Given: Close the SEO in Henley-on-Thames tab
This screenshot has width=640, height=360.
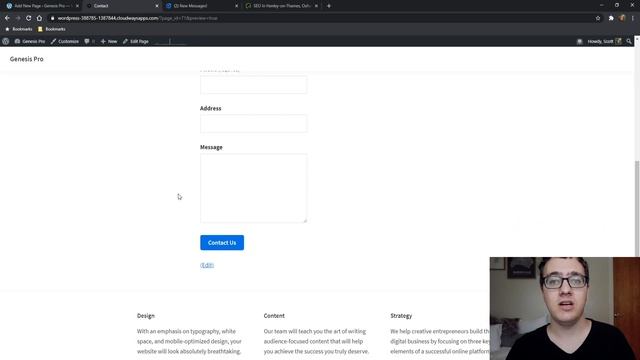Looking at the screenshot, I should click(316, 6).
